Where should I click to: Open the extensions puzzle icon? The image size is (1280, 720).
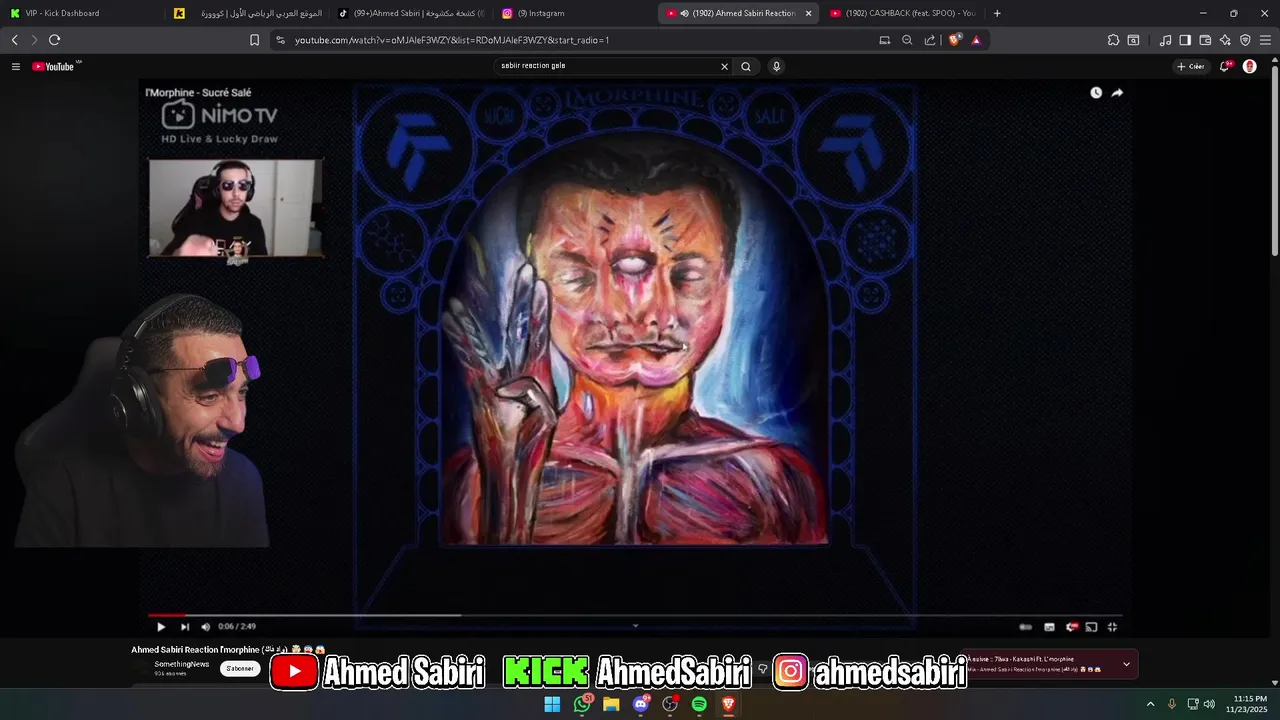point(1113,40)
